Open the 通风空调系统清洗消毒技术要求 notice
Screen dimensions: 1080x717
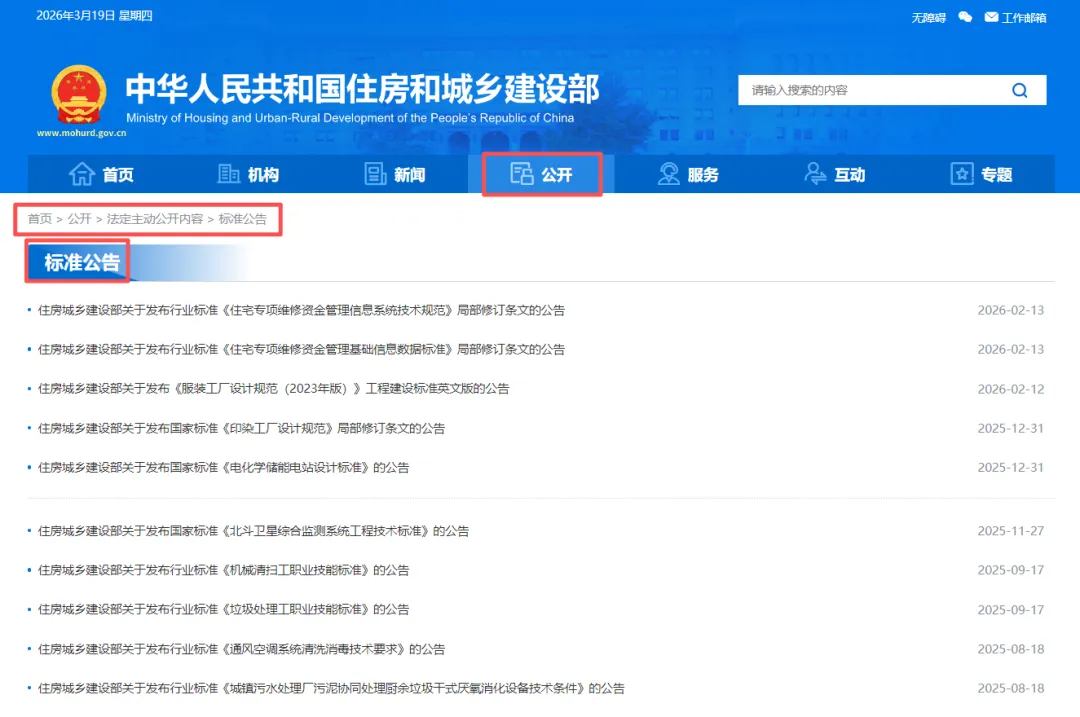click(x=241, y=650)
